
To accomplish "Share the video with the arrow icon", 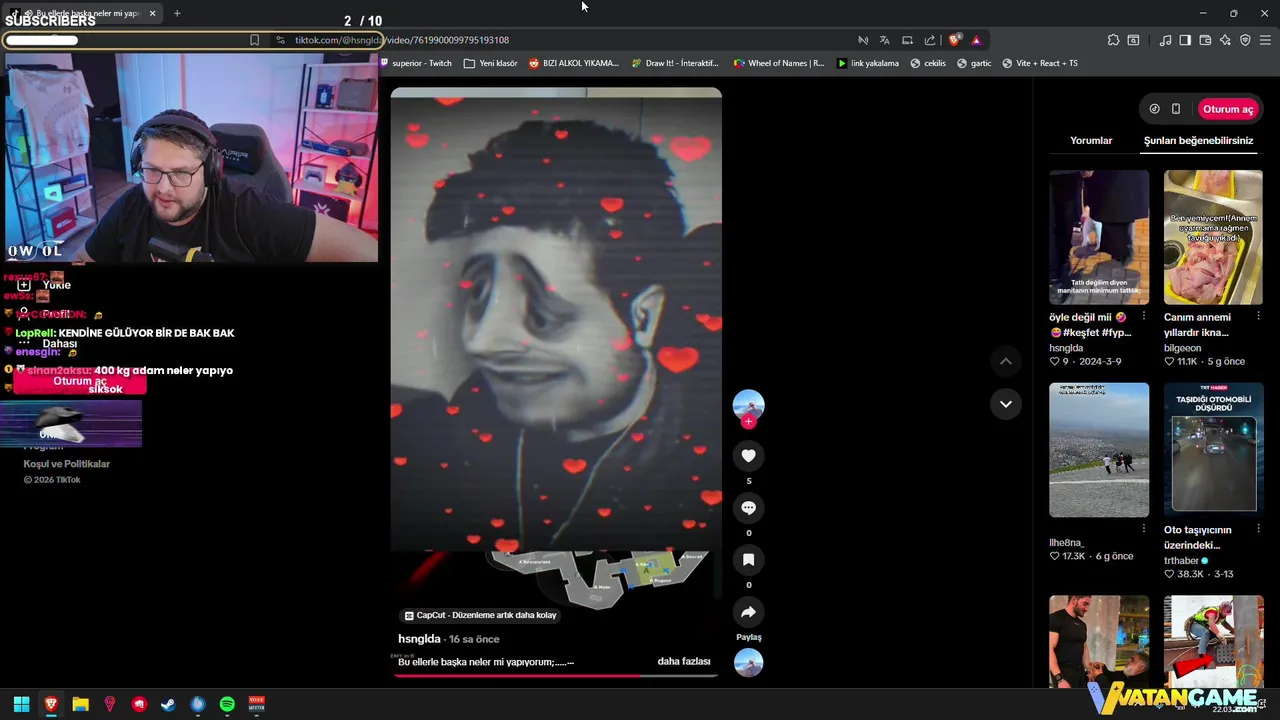I will 748,612.
